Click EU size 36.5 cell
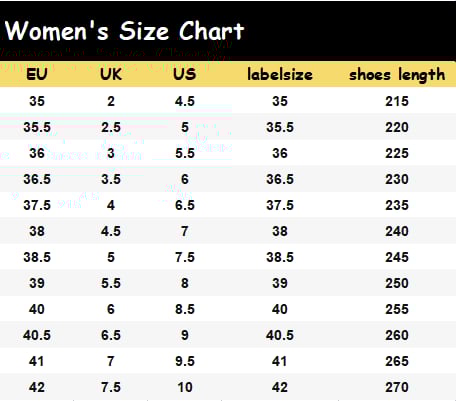 click(37, 179)
